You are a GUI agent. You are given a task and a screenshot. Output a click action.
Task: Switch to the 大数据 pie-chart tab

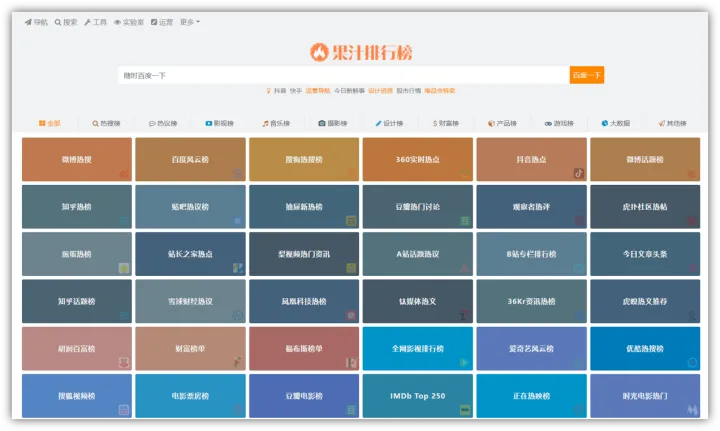point(616,123)
